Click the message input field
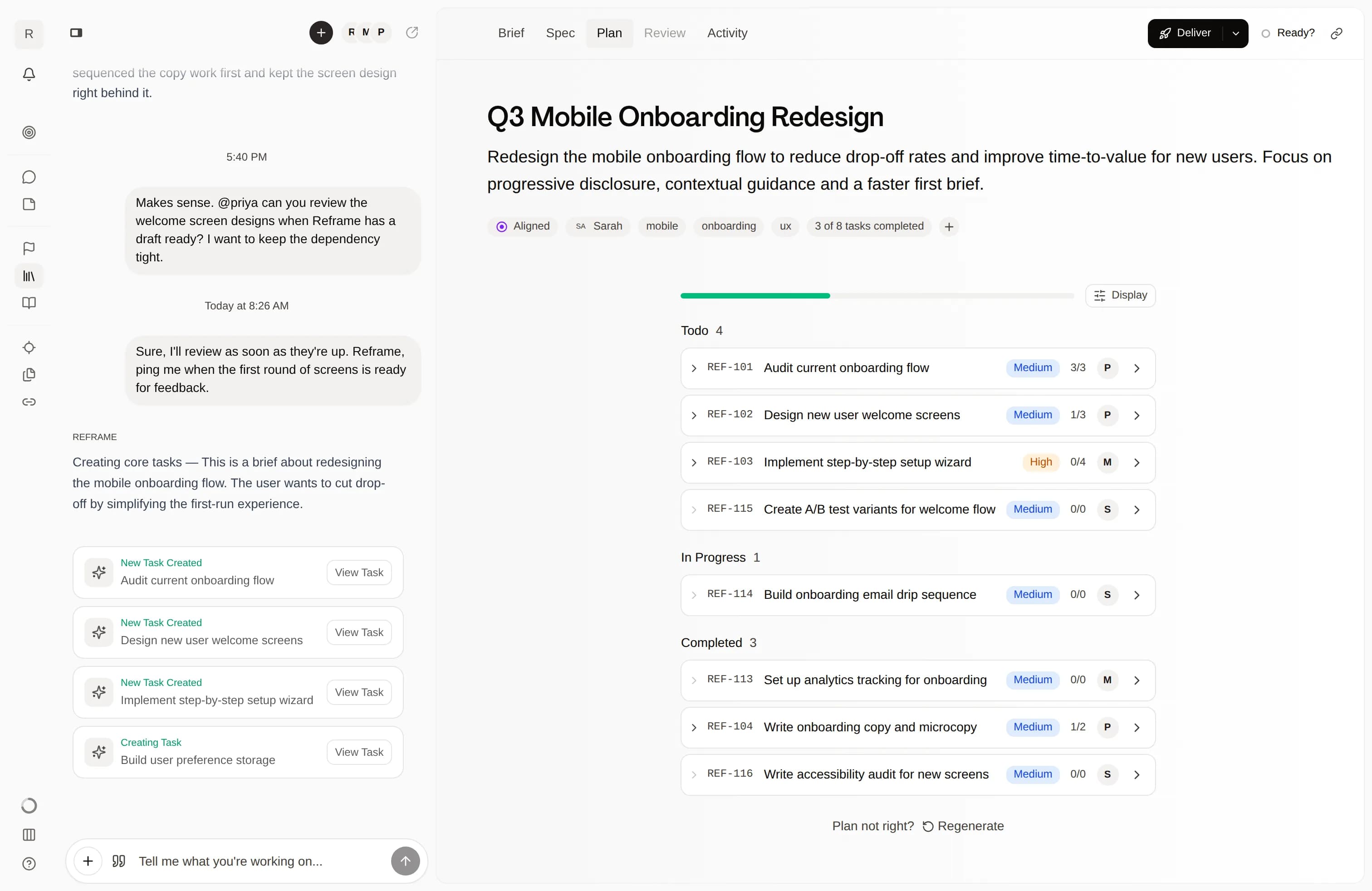 pyautogui.click(x=260, y=861)
